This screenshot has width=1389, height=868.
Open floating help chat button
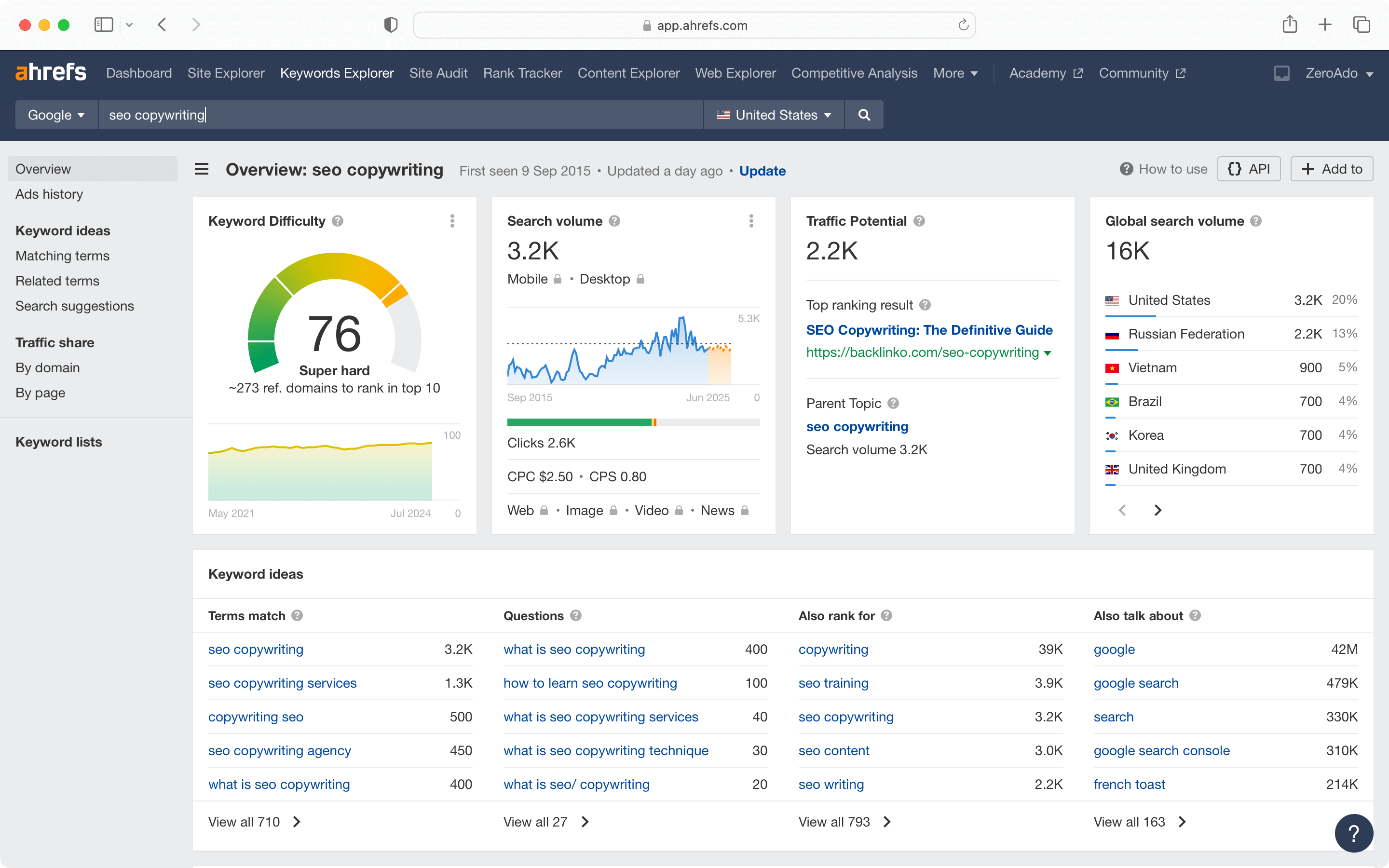[x=1353, y=833]
